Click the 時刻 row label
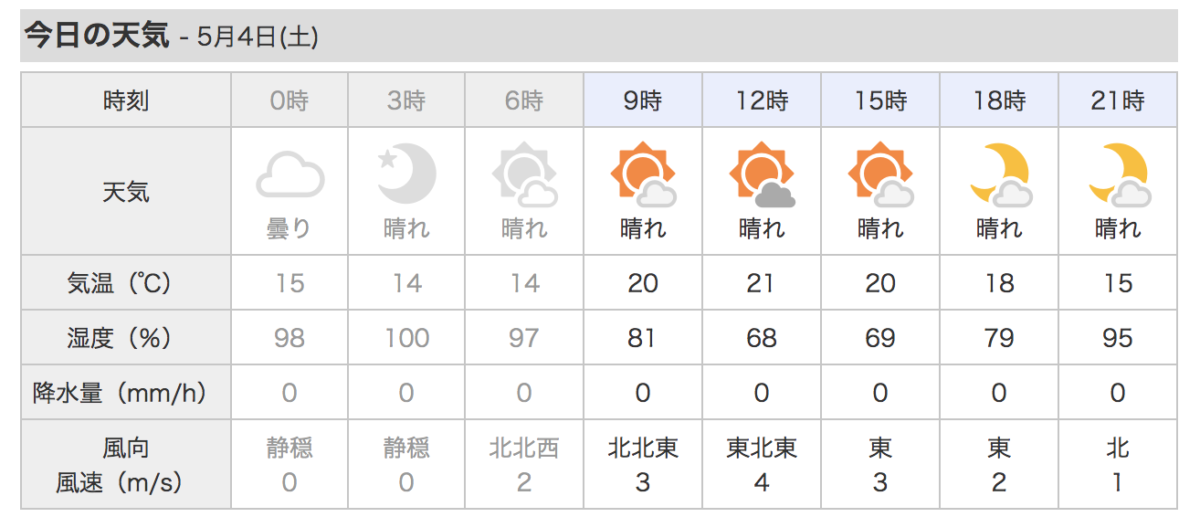Screen dimensions: 1200x517 click(126, 100)
